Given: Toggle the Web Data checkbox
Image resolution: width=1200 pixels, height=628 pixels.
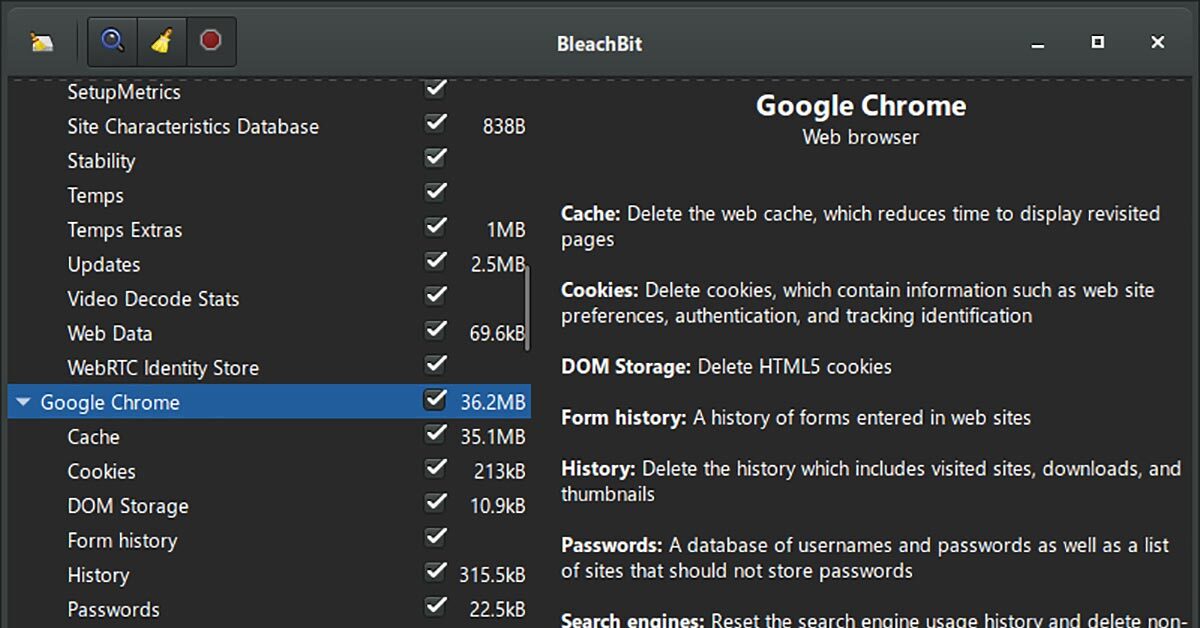Looking at the screenshot, I should [x=435, y=329].
